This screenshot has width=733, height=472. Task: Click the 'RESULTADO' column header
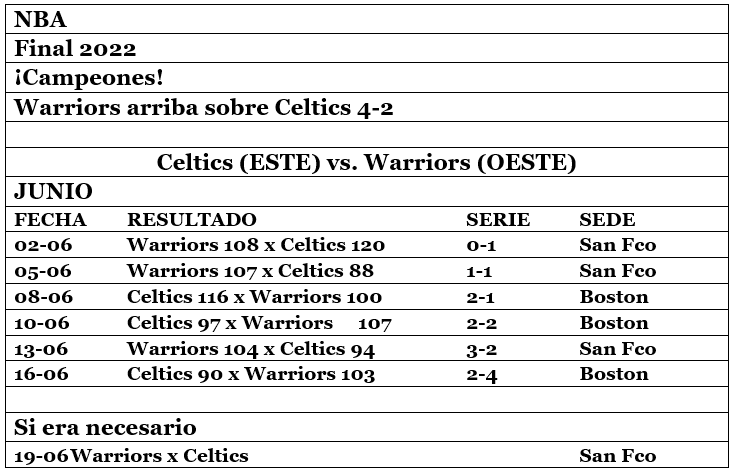point(191,220)
